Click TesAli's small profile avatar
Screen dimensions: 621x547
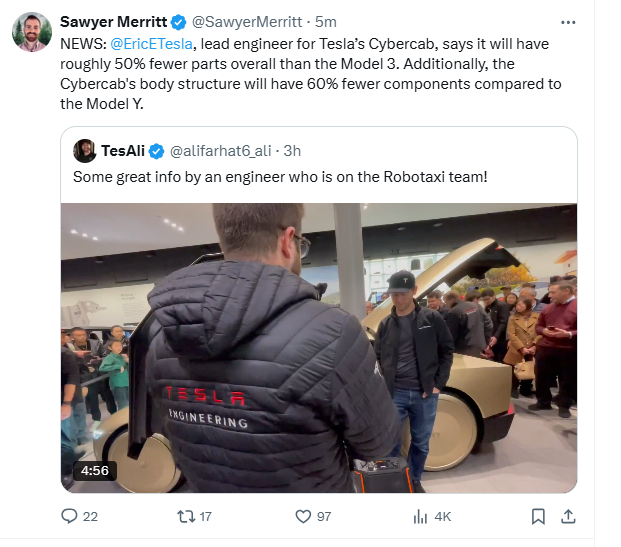pos(84,151)
